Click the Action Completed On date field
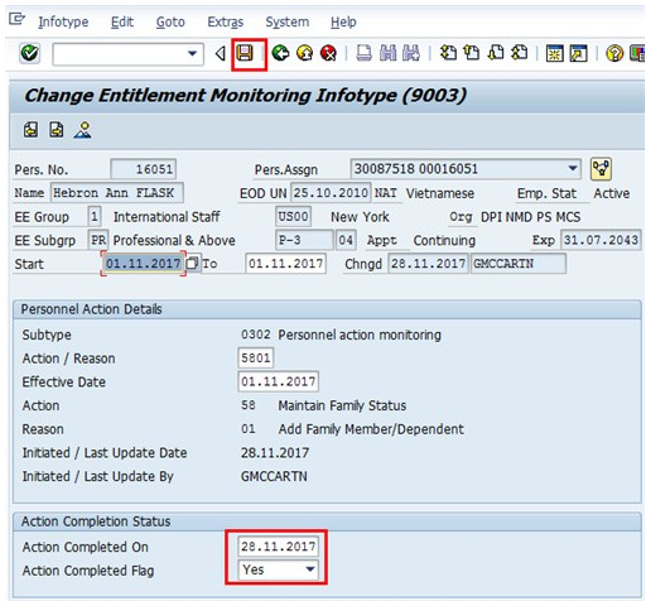645x603 pixels. [x=278, y=546]
